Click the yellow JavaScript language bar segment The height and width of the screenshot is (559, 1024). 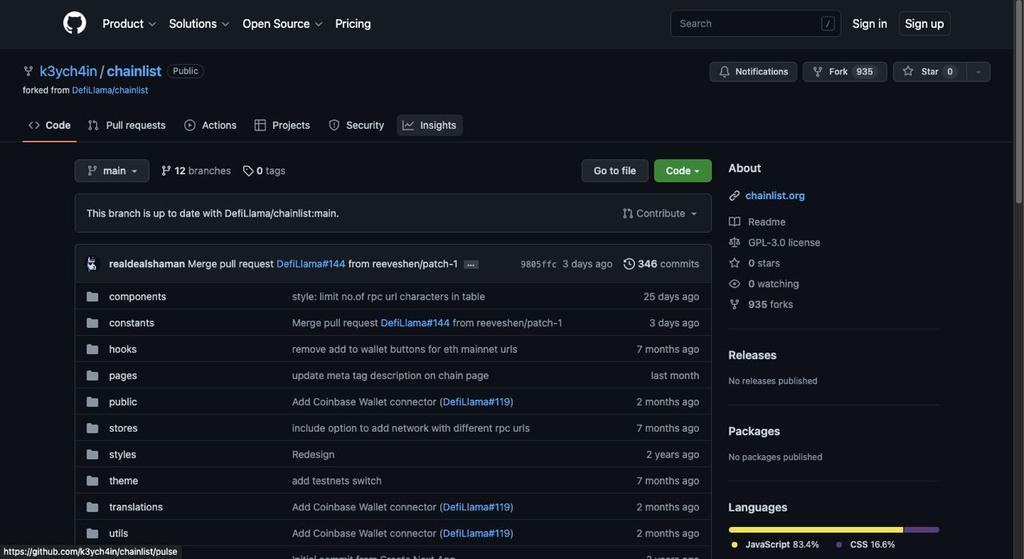pos(816,530)
